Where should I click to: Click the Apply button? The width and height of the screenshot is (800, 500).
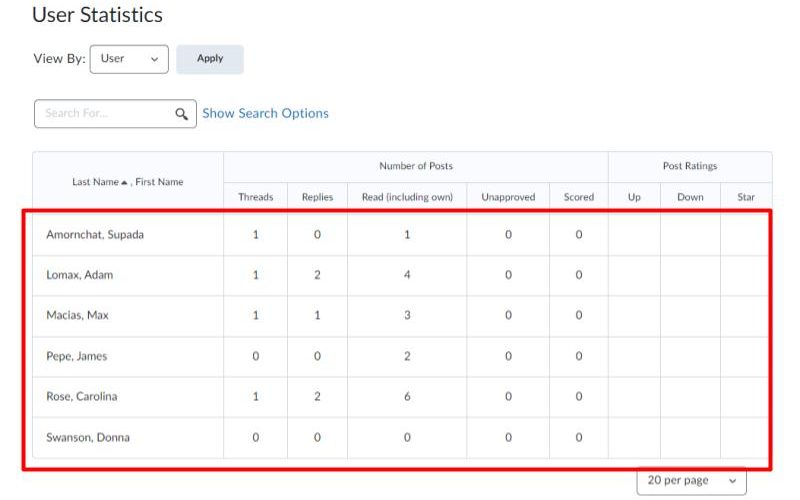[210, 59]
